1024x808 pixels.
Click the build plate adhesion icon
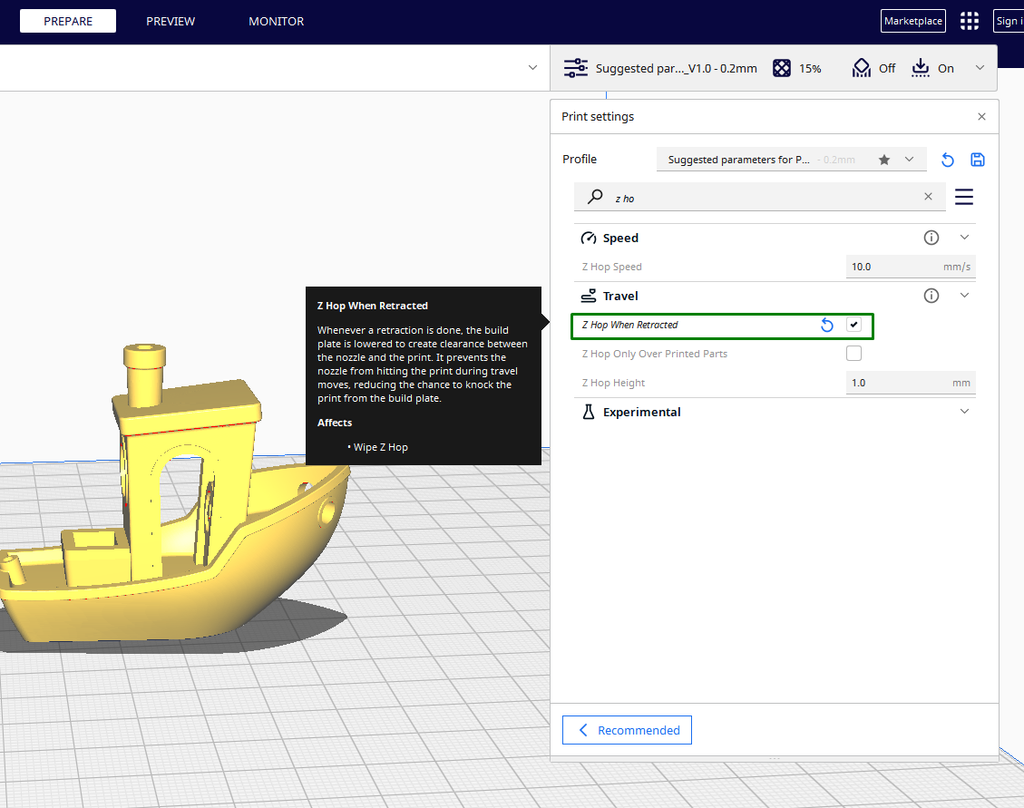click(920, 68)
